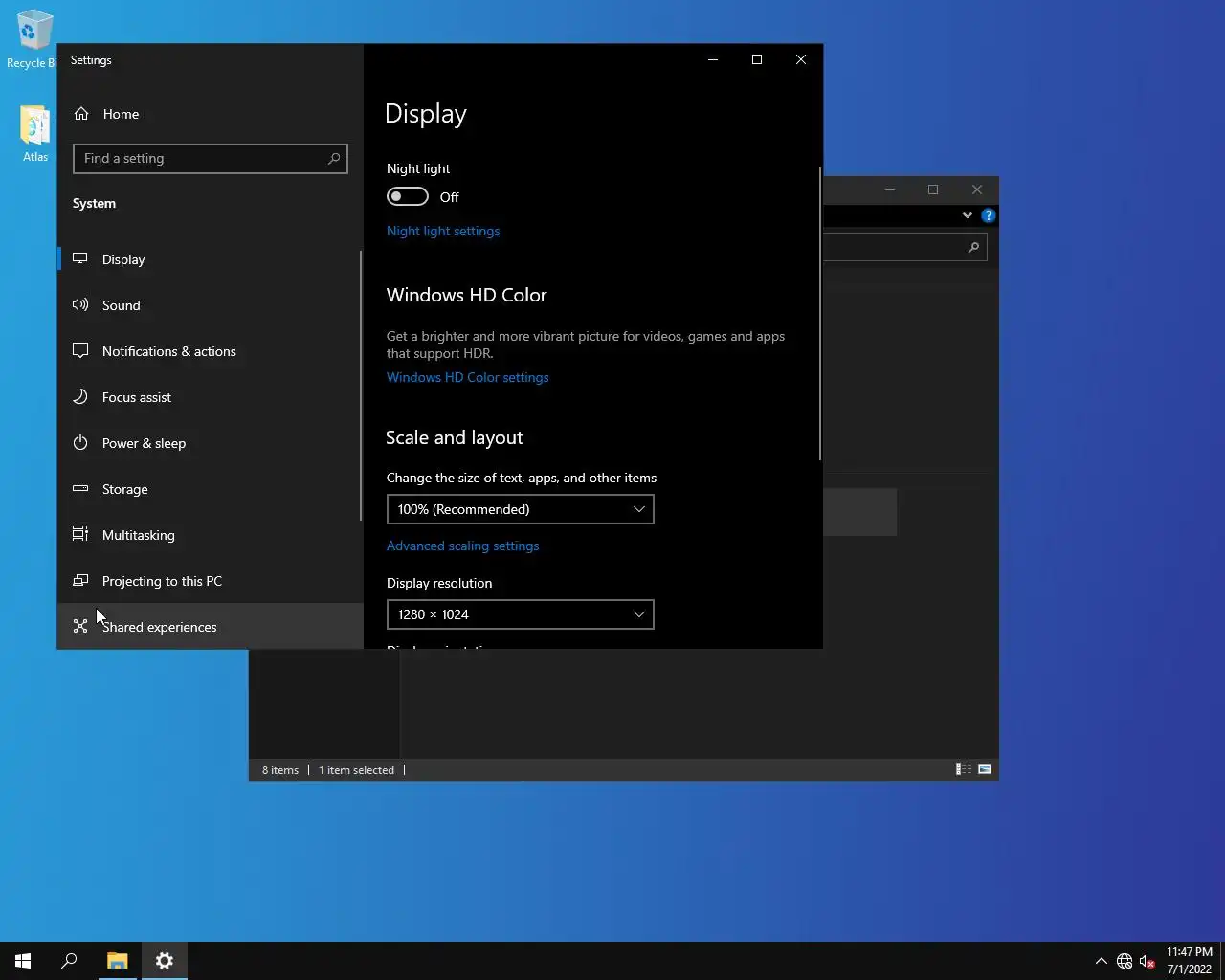Open Night light settings link
This screenshot has height=980, width=1225.
[x=443, y=231]
